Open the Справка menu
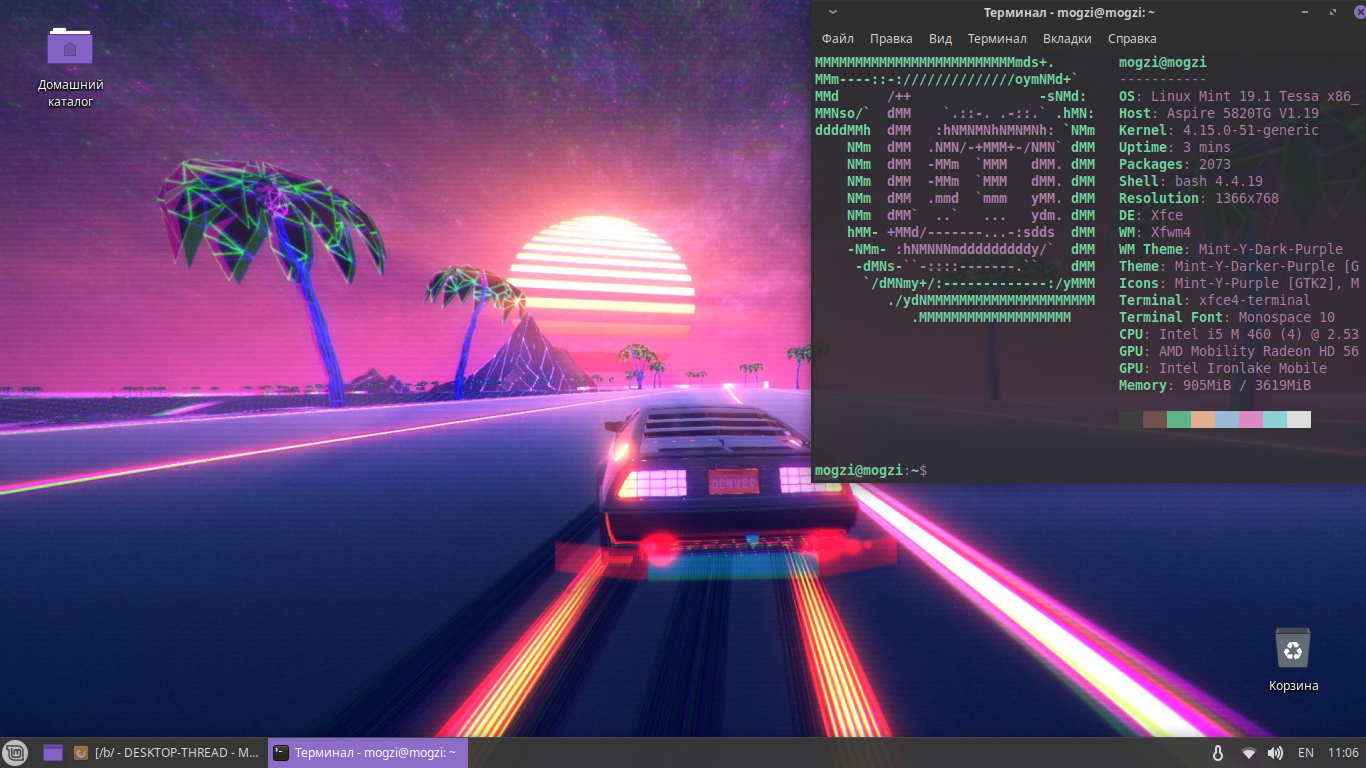The height and width of the screenshot is (768, 1366). [1132, 39]
